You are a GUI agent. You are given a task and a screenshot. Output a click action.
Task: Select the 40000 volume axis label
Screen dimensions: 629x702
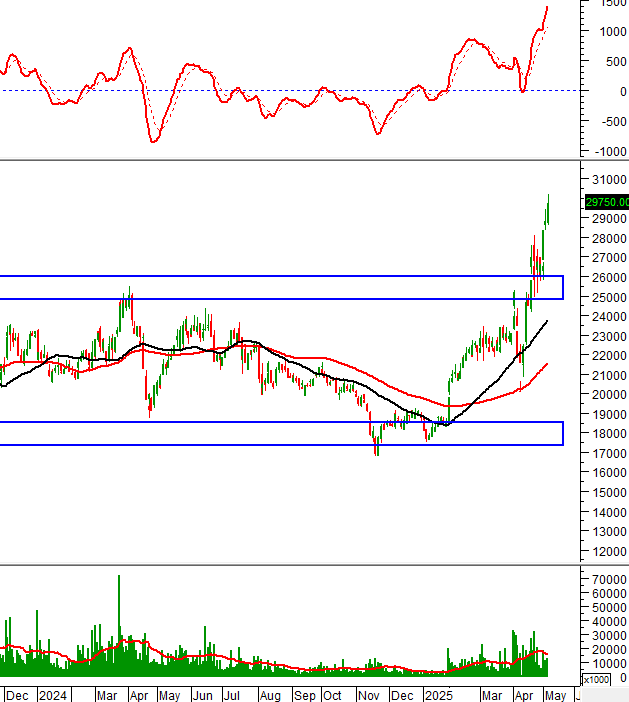tap(609, 622)
